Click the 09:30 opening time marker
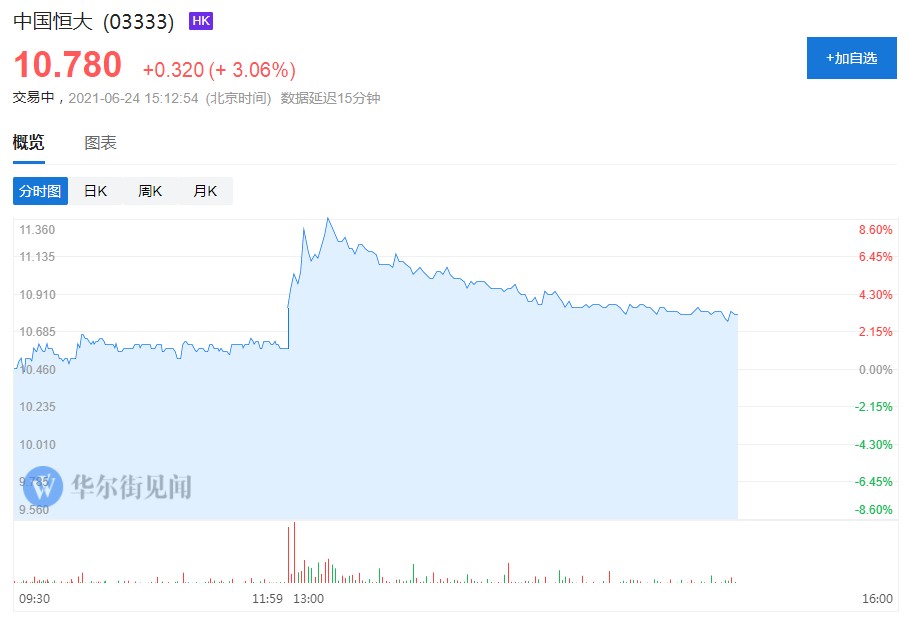 tap(33, 599)
